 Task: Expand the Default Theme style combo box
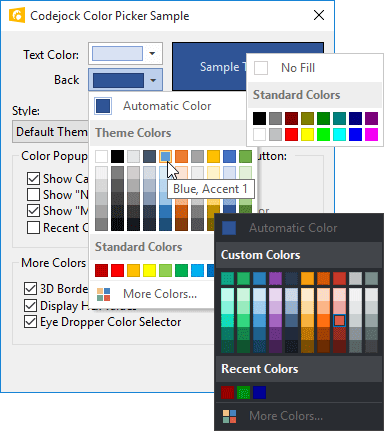pos(51,132)
